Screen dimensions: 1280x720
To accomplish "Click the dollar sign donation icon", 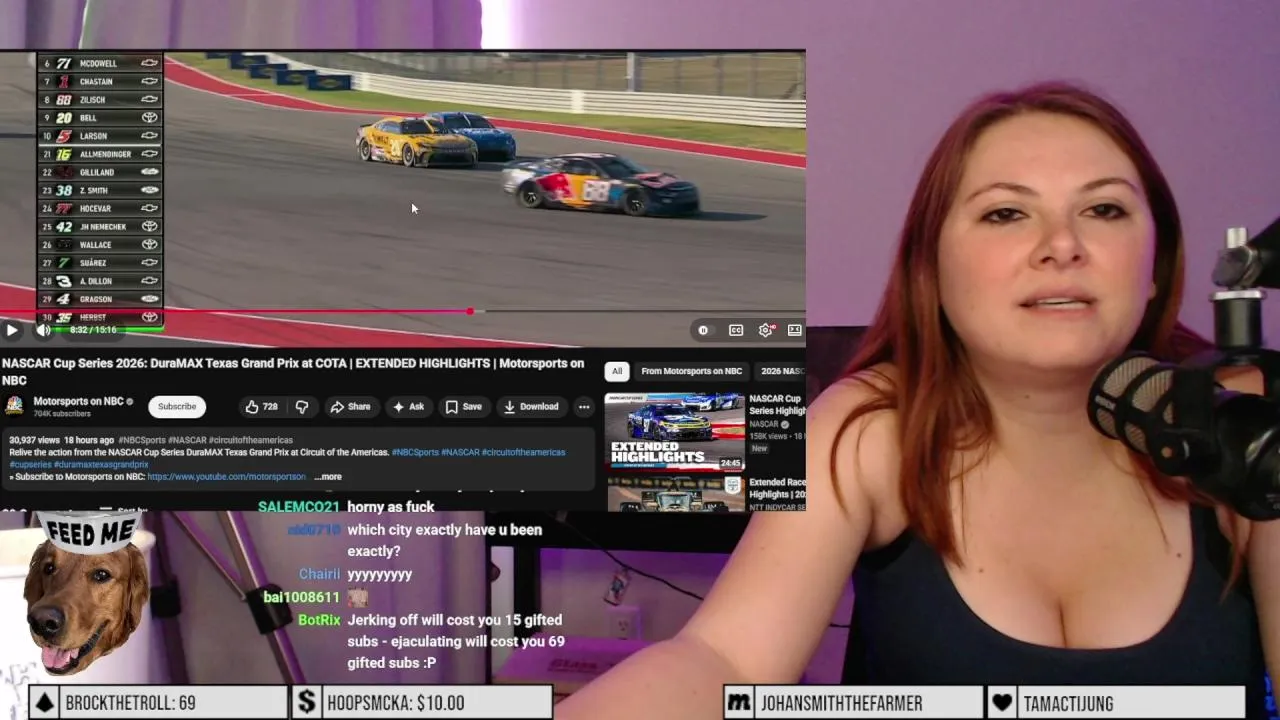I will pyautogui.click(x=307, y=703).
